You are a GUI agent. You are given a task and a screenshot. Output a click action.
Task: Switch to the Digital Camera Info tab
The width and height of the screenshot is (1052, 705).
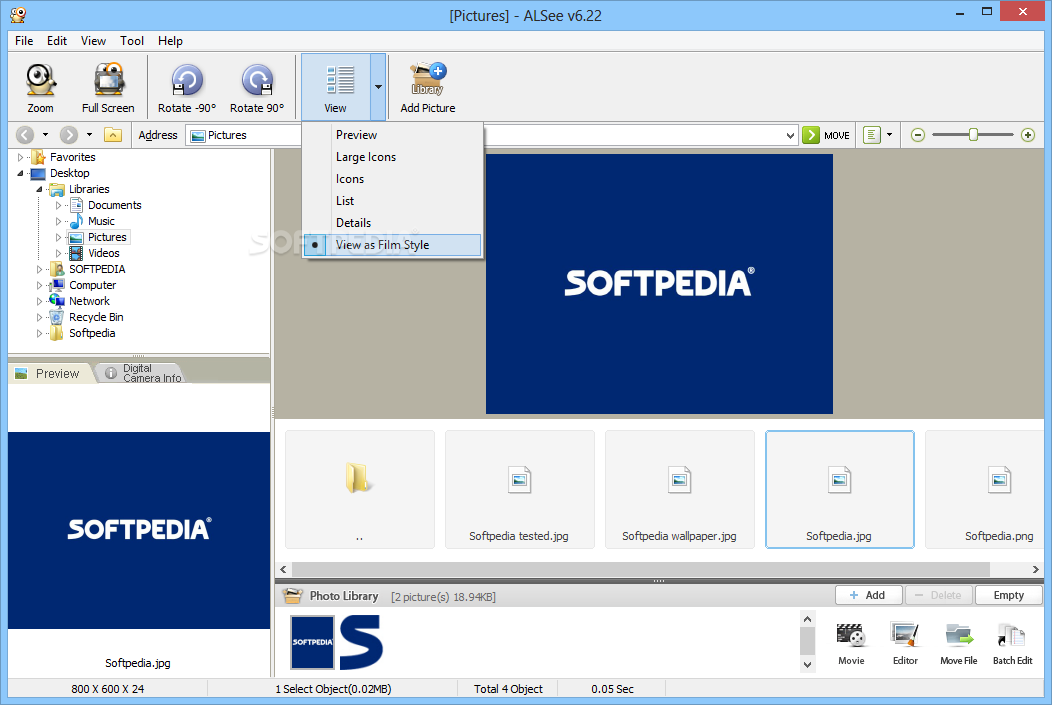click(143, 373)
